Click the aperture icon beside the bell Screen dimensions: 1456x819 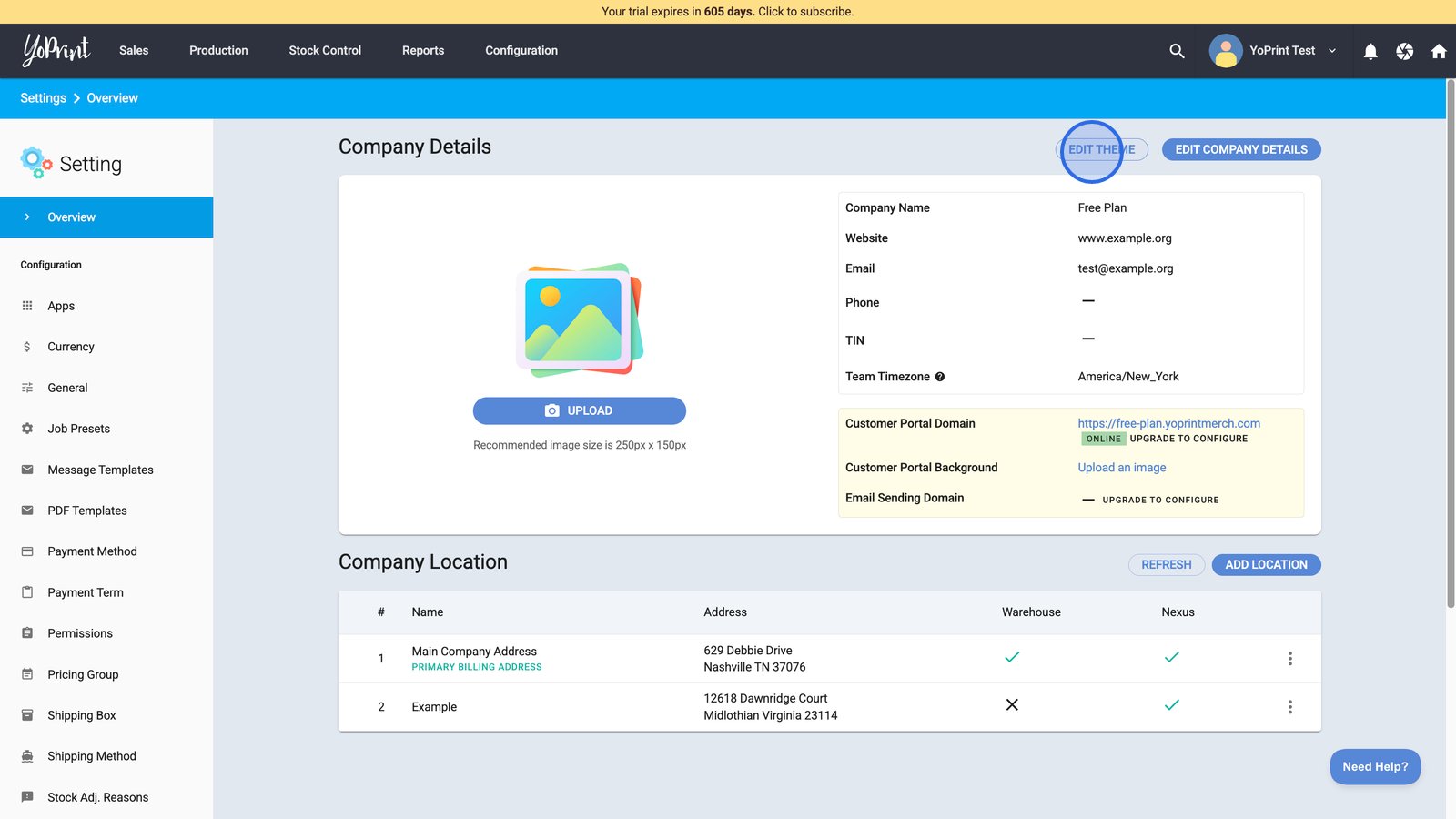click(x=1405, y=51)
